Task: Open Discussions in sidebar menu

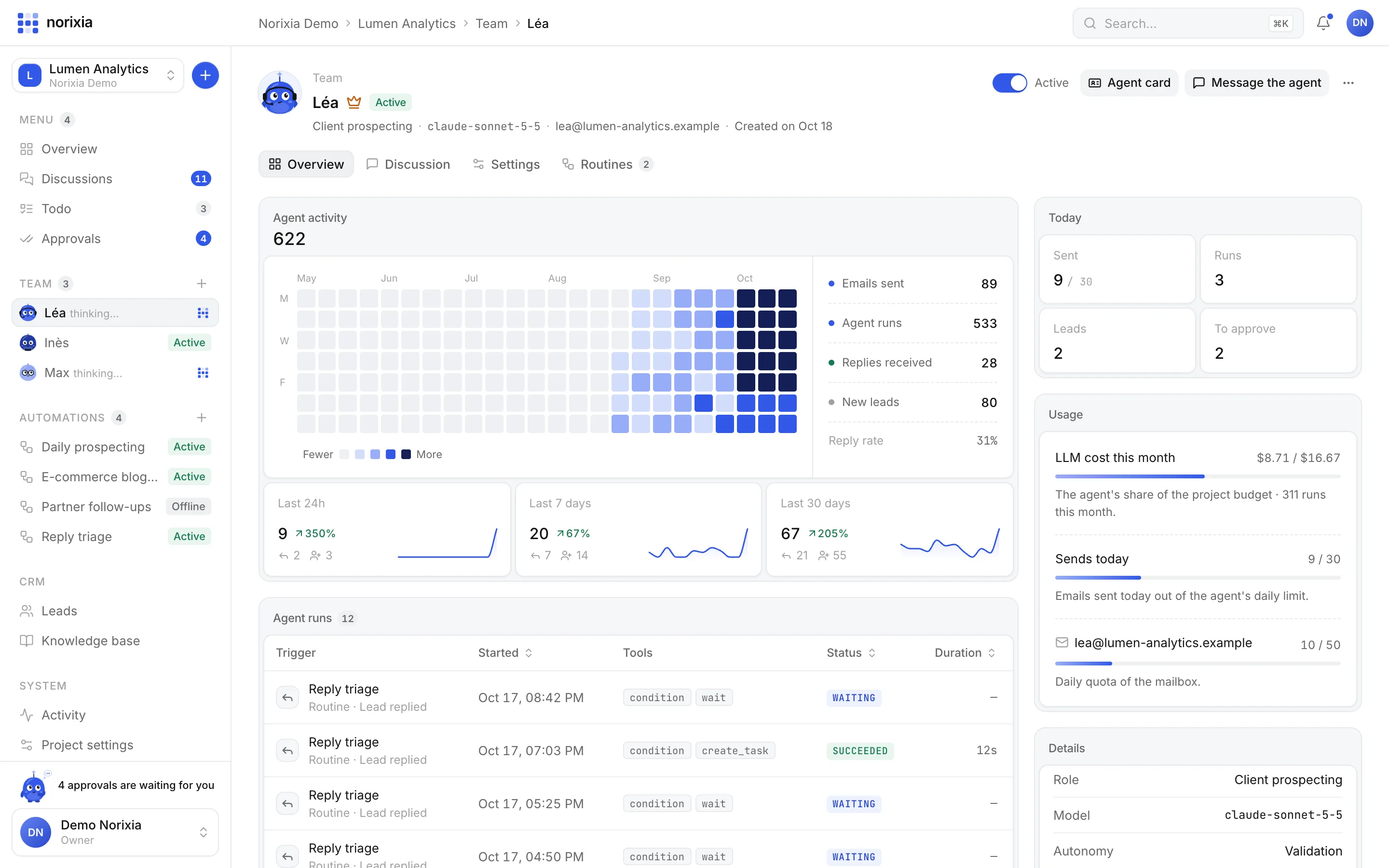Action: click(x=115, y=178)
